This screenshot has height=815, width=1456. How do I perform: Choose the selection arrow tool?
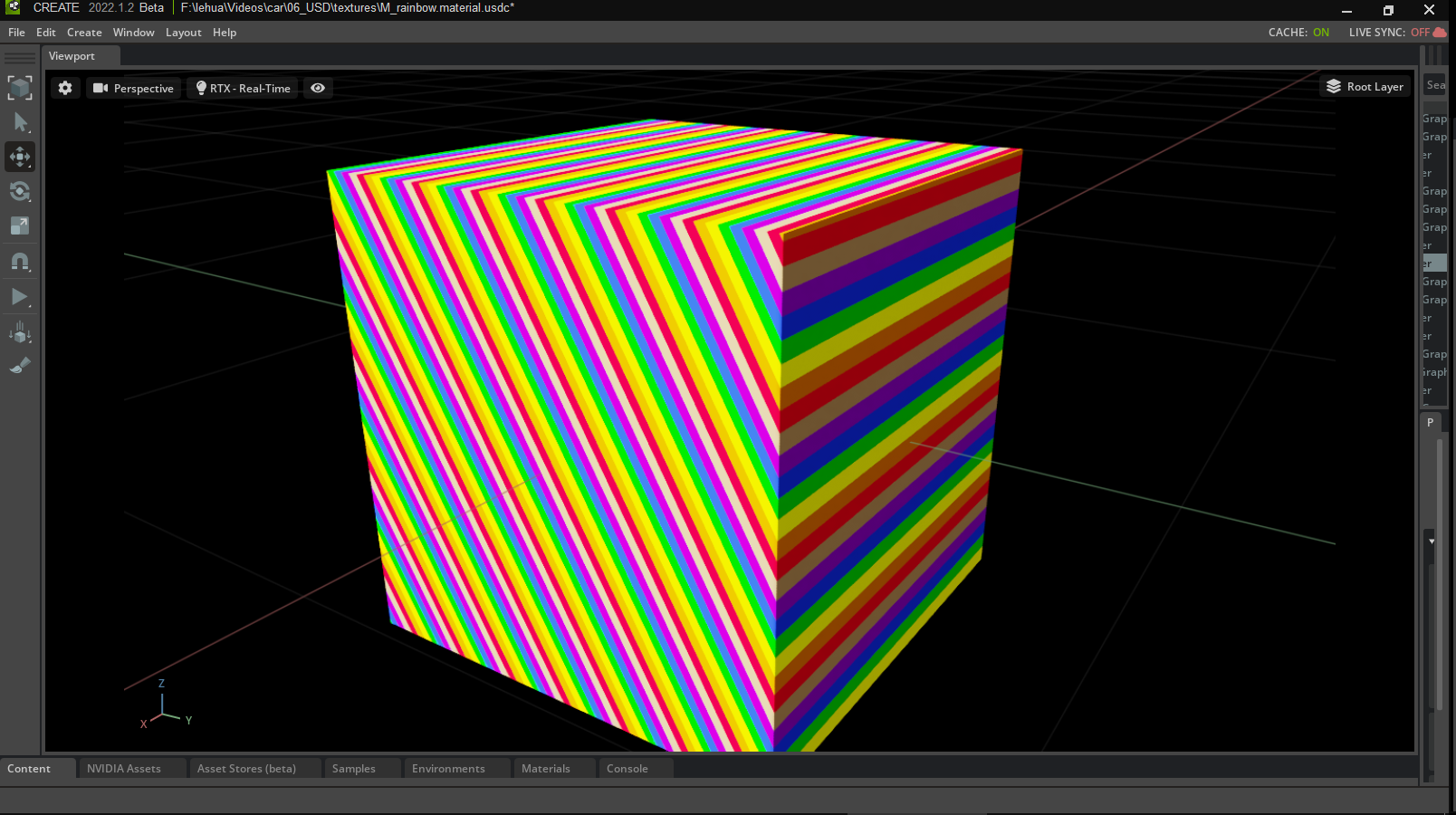20,122
